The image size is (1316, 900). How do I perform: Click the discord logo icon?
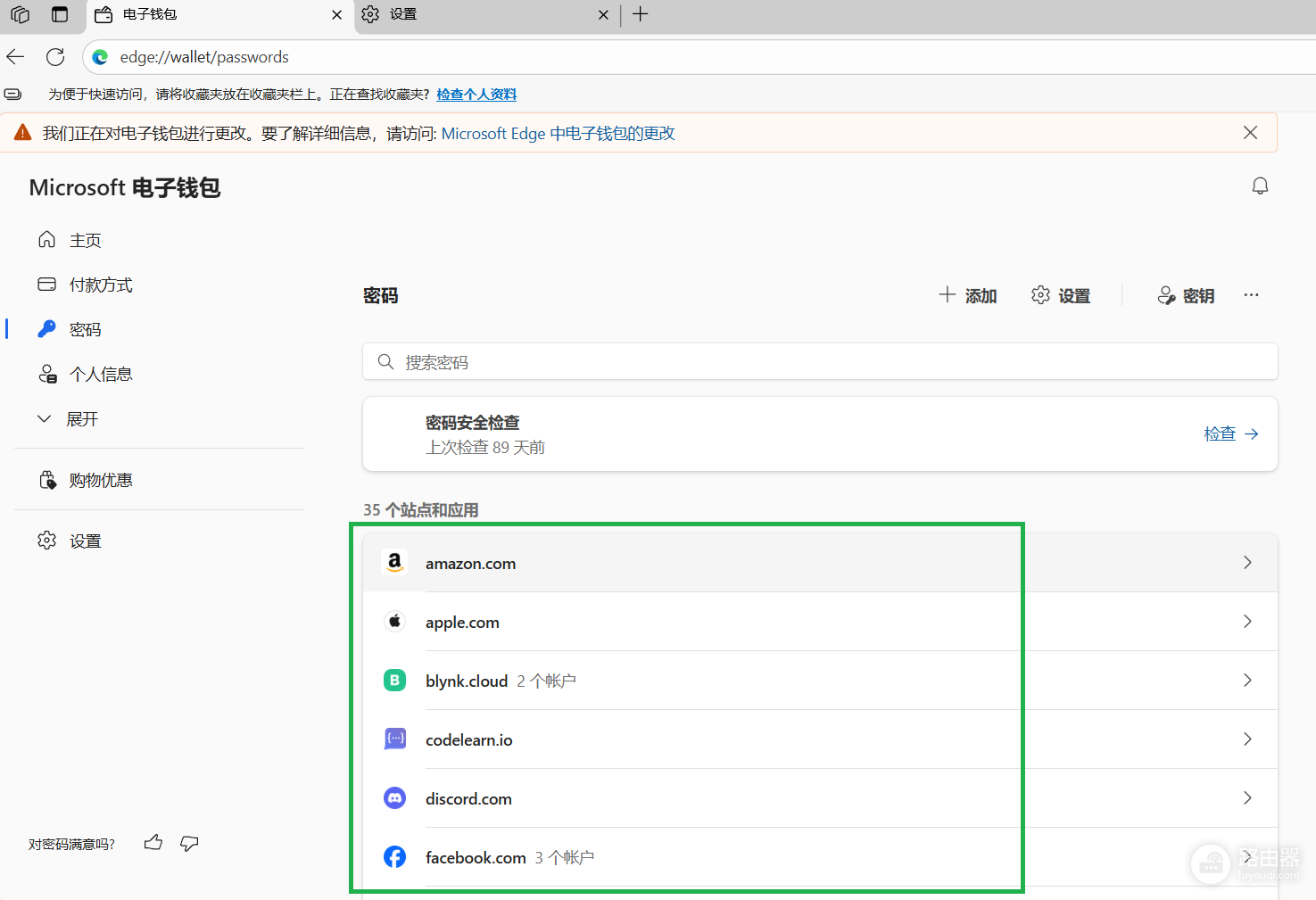coord(394,797)
